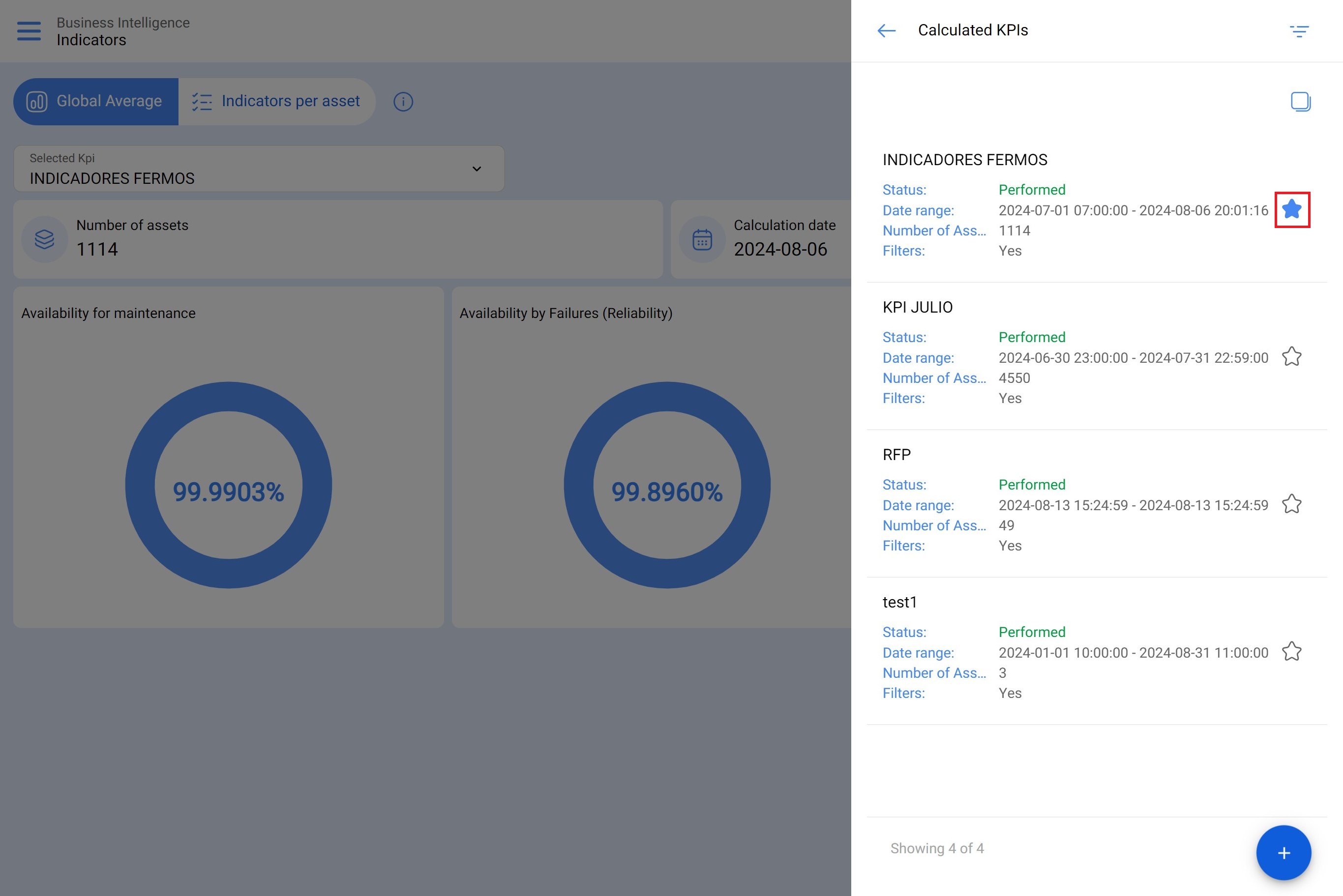Select the KPI JULIO entry title
1343x896 pixels.
[917, 307]
